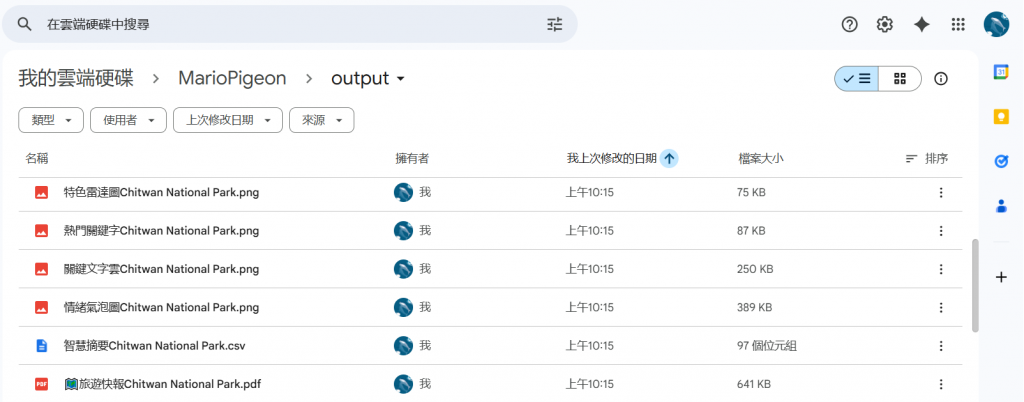
Task: Open more actions for 旅遊快報Chitwan National Park.pdf
Action: (941, 384)
